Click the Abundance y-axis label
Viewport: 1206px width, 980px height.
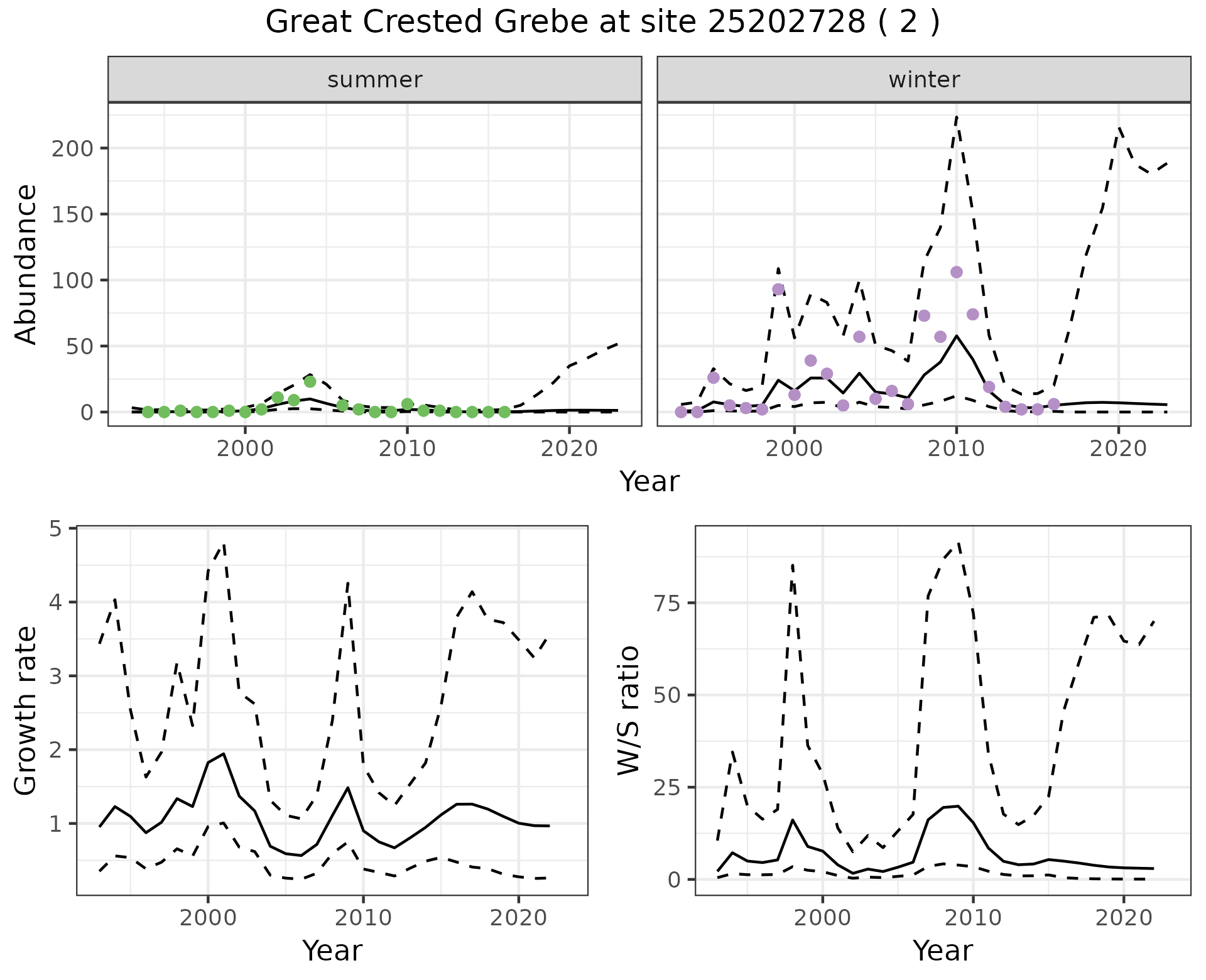coord(26,264)
